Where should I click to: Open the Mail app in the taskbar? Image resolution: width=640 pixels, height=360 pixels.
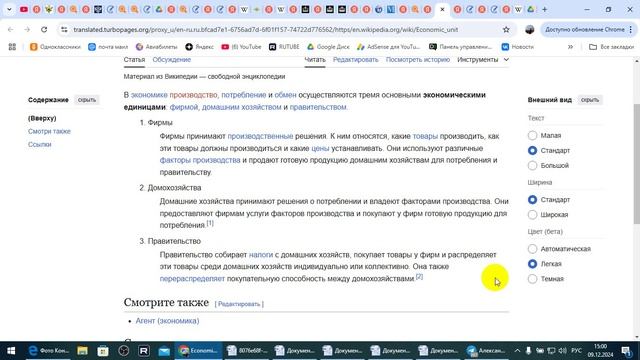tap(164, 351)
